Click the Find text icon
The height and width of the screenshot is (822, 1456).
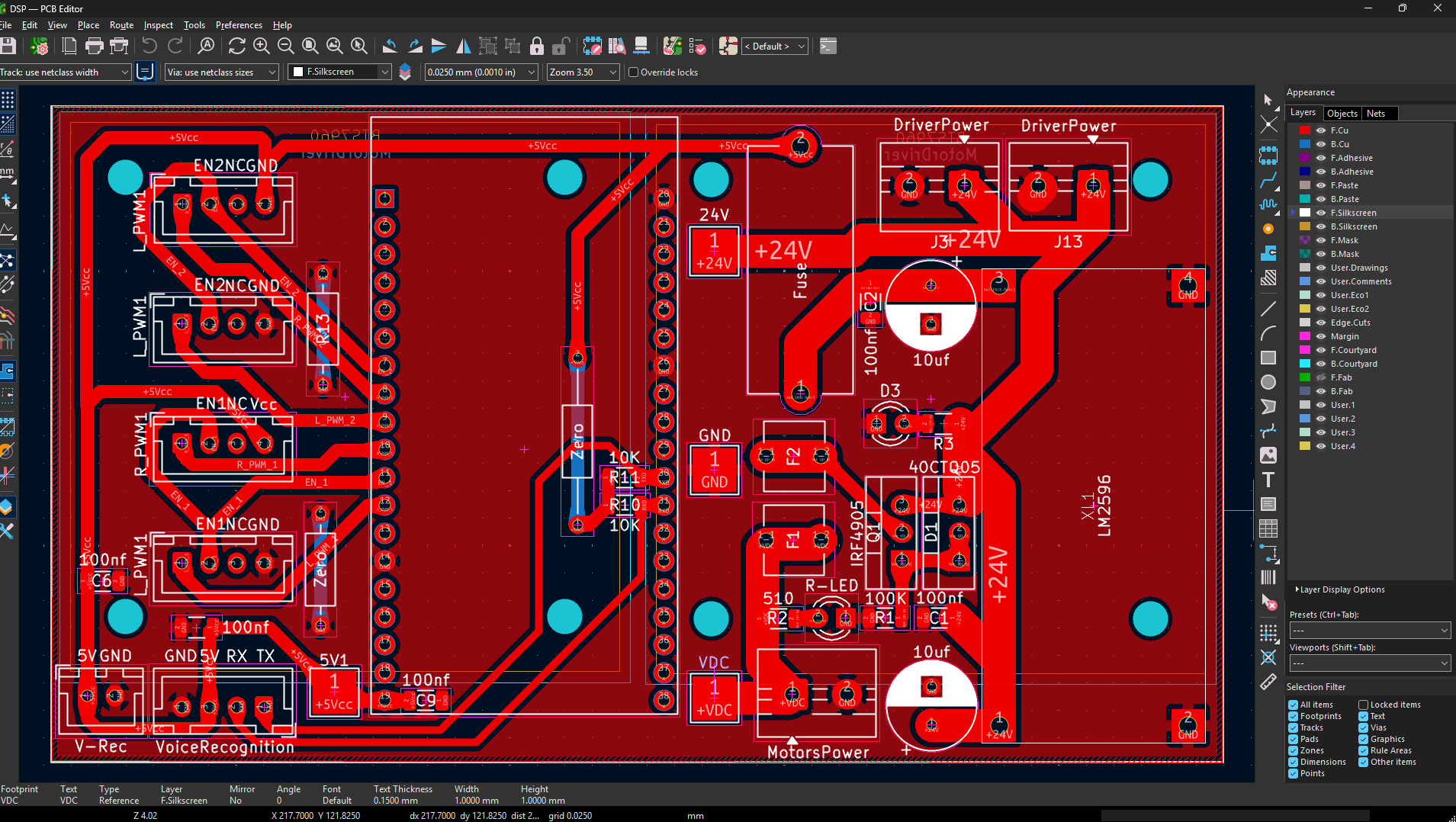(x=206, y=46)
